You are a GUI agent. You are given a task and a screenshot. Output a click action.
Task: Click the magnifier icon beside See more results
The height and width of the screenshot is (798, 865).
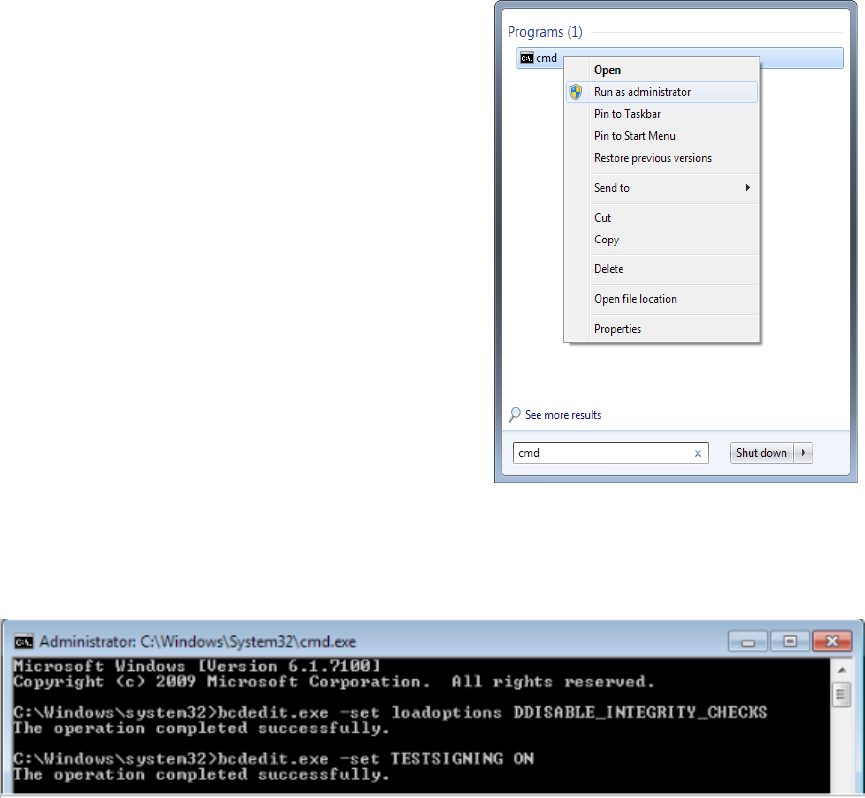(x=514, y=414)
